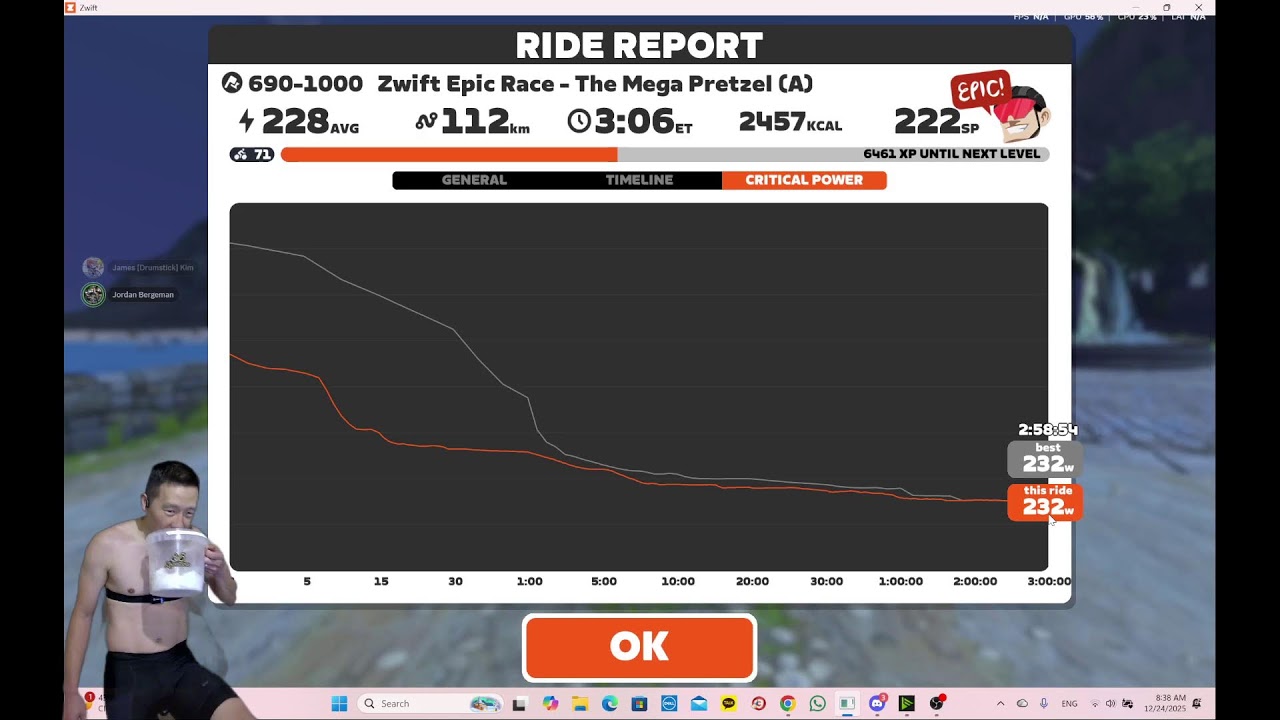1280x720 pixels.
Task: Click the gray best 232w tag
Action: click(1044, 458)
